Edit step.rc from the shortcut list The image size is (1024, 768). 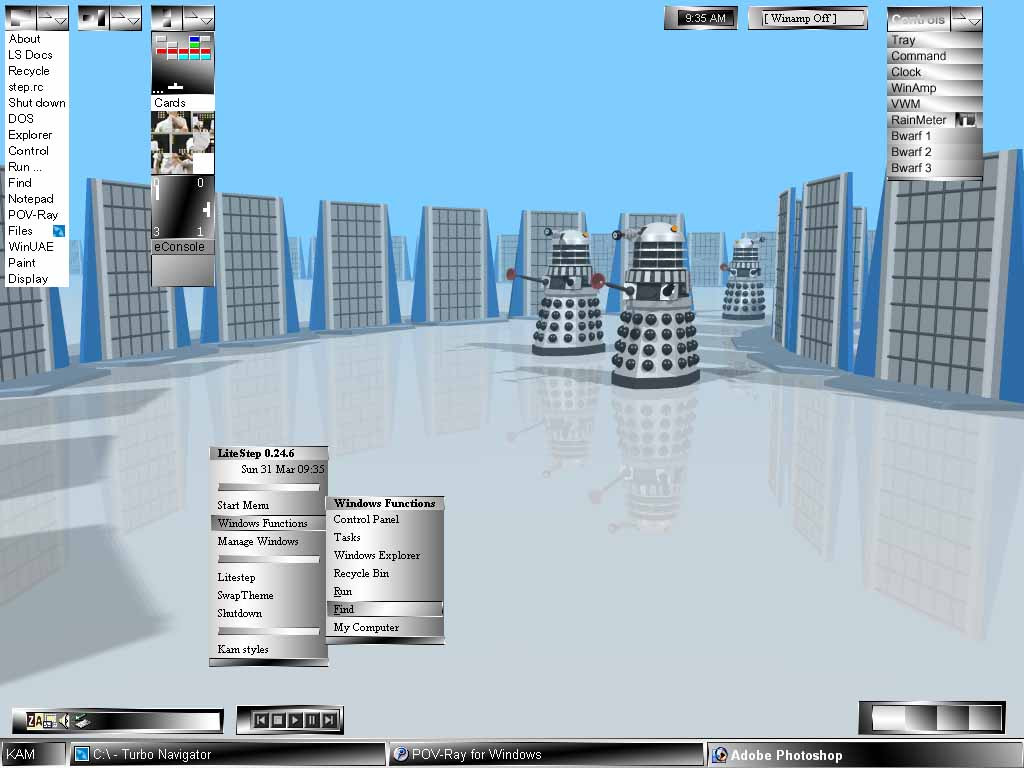[x=37, y=87]
